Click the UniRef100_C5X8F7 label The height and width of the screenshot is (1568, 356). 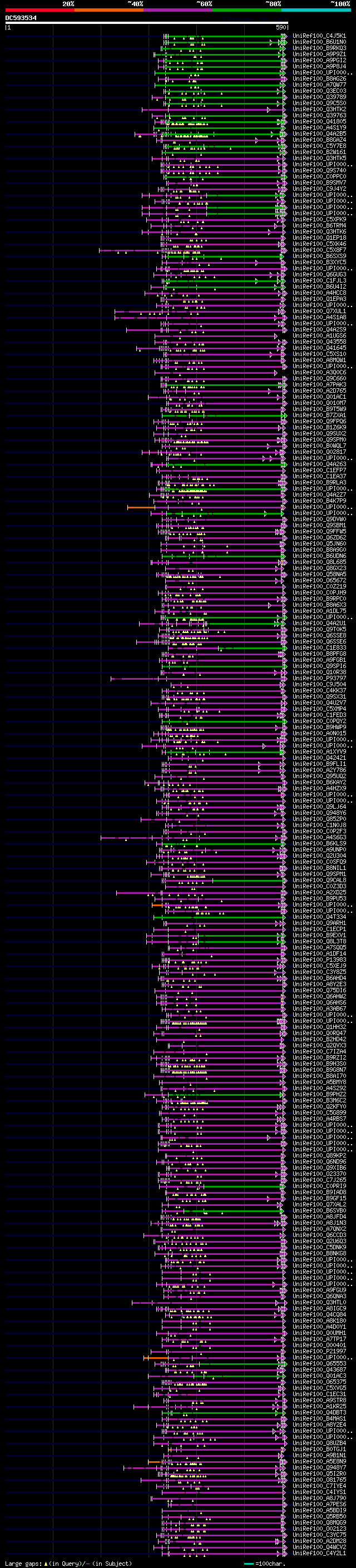click(319, 250)
